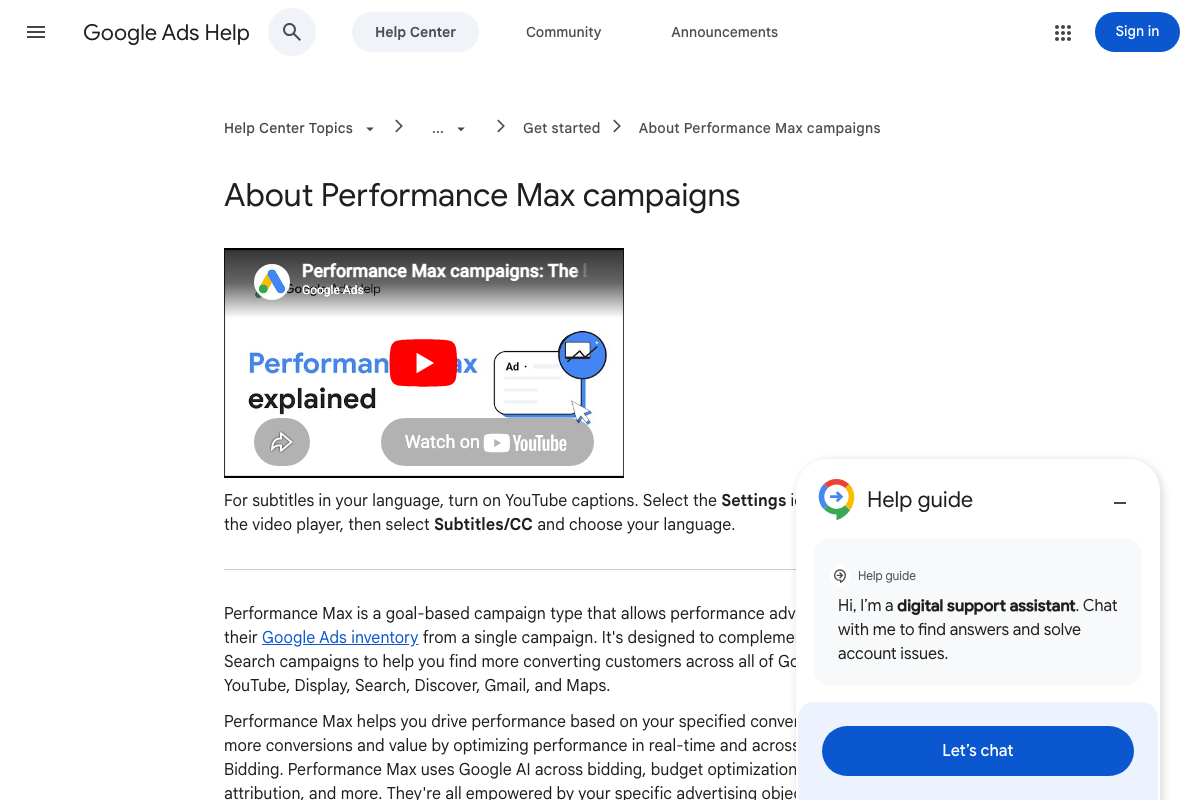Open the Google Ads inventory link

(x=340, y=637)
